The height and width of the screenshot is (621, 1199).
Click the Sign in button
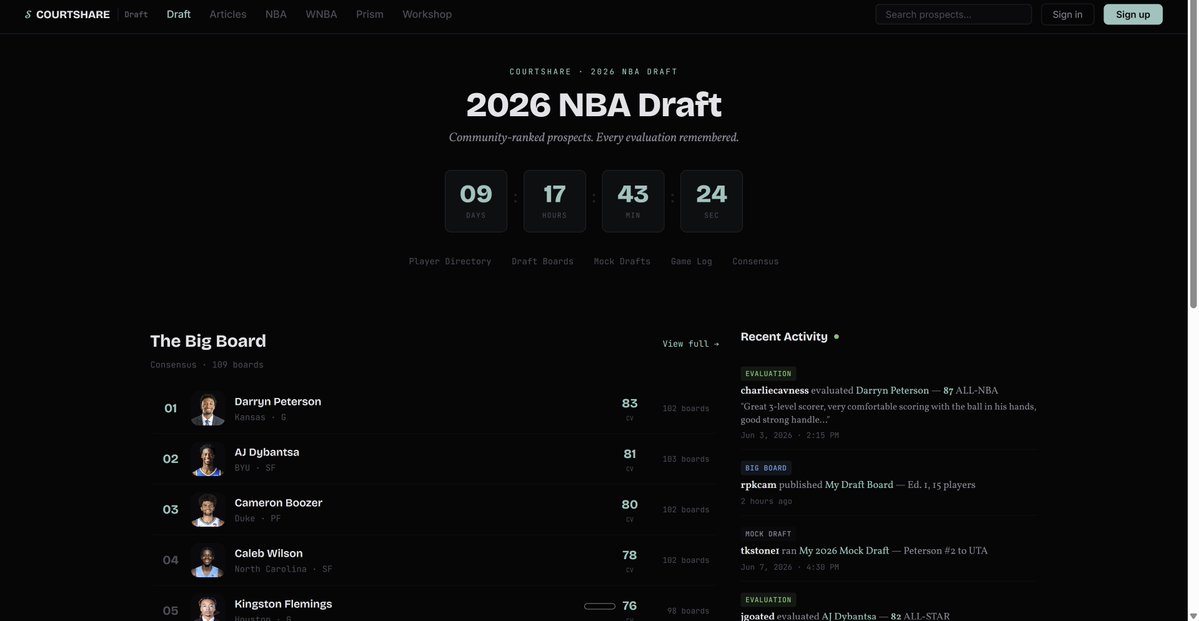[1067, 15]
